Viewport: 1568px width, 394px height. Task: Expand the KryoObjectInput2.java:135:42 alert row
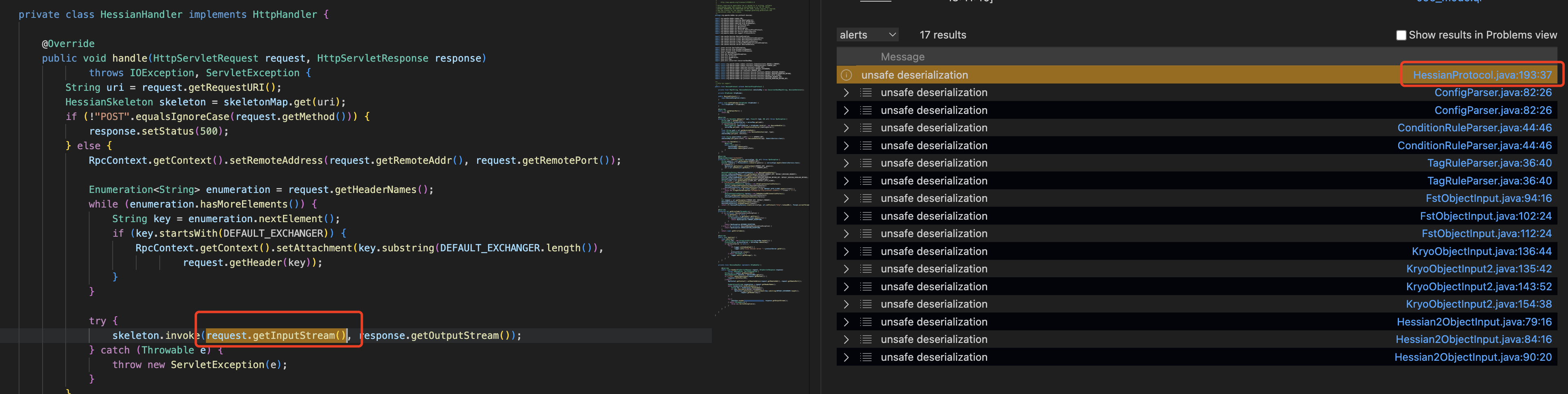click(x=846, y=269)
